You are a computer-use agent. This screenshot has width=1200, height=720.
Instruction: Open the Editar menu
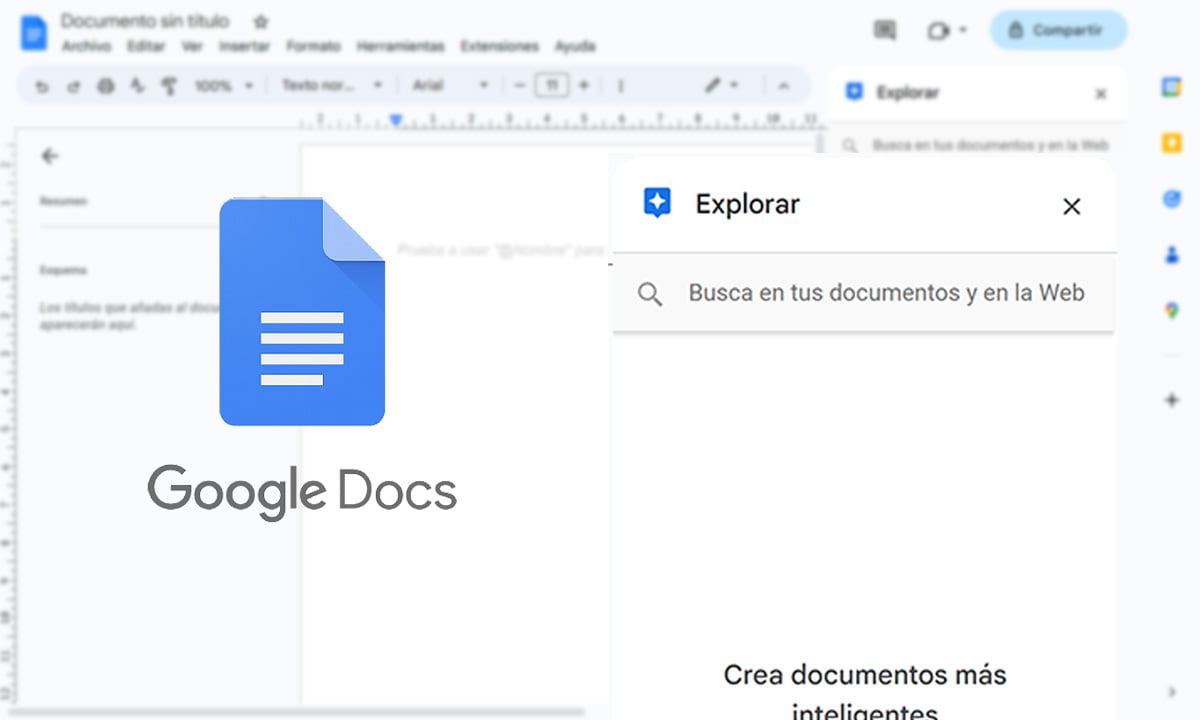pos(146,46)
